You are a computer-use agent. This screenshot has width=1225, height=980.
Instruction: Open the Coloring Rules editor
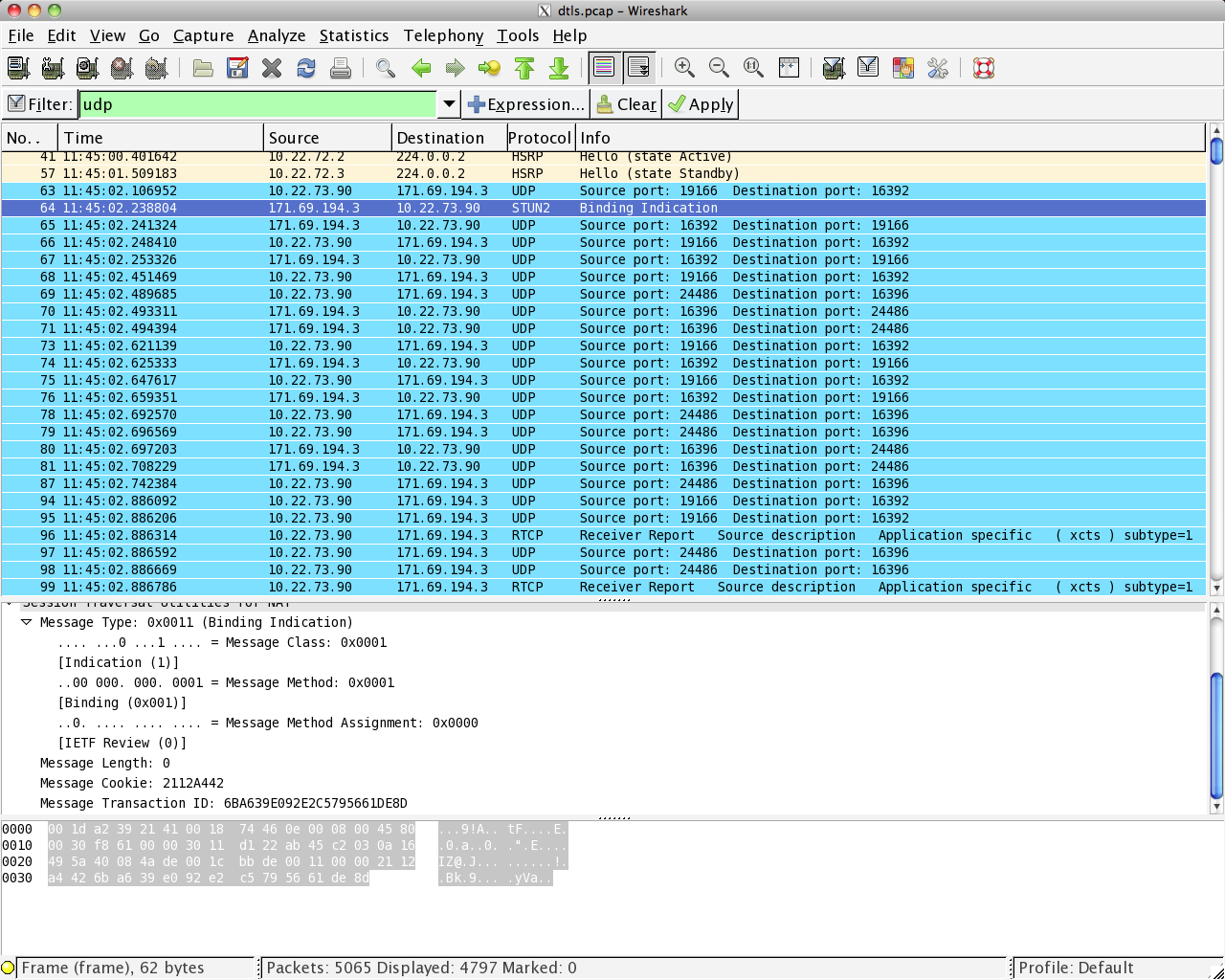[902, 68]
